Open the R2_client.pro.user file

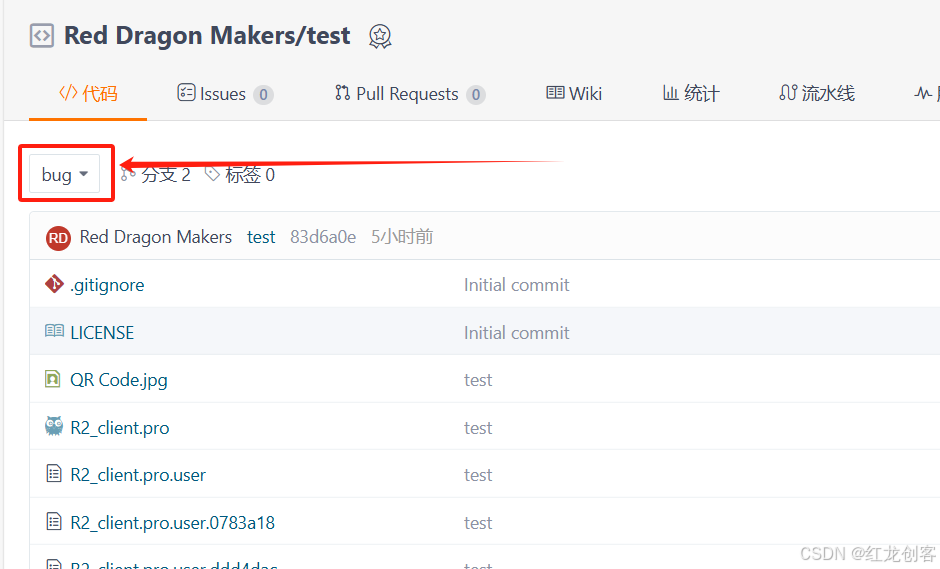coord(138,475)
